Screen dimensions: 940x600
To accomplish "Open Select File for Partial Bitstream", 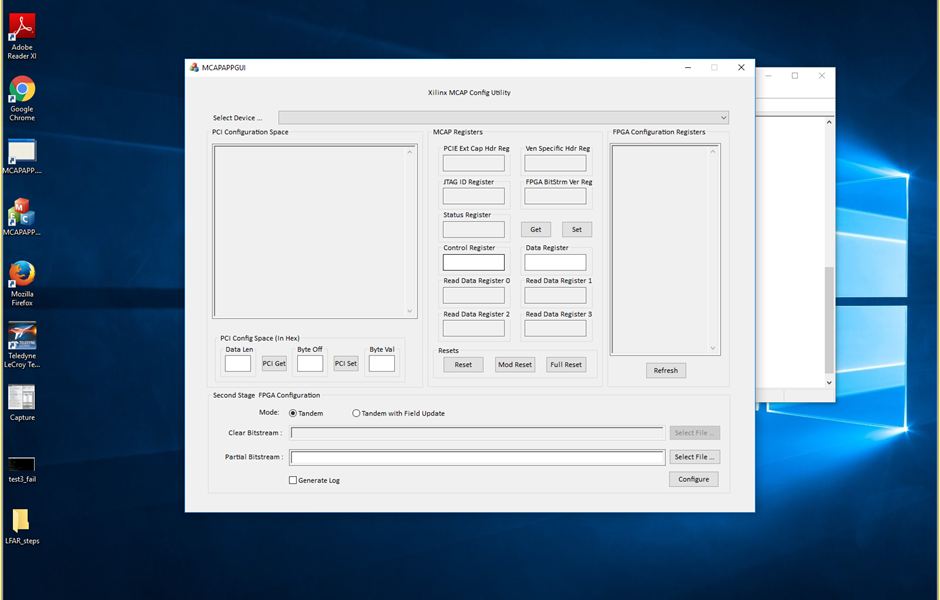I will click(x=694, y=457).
